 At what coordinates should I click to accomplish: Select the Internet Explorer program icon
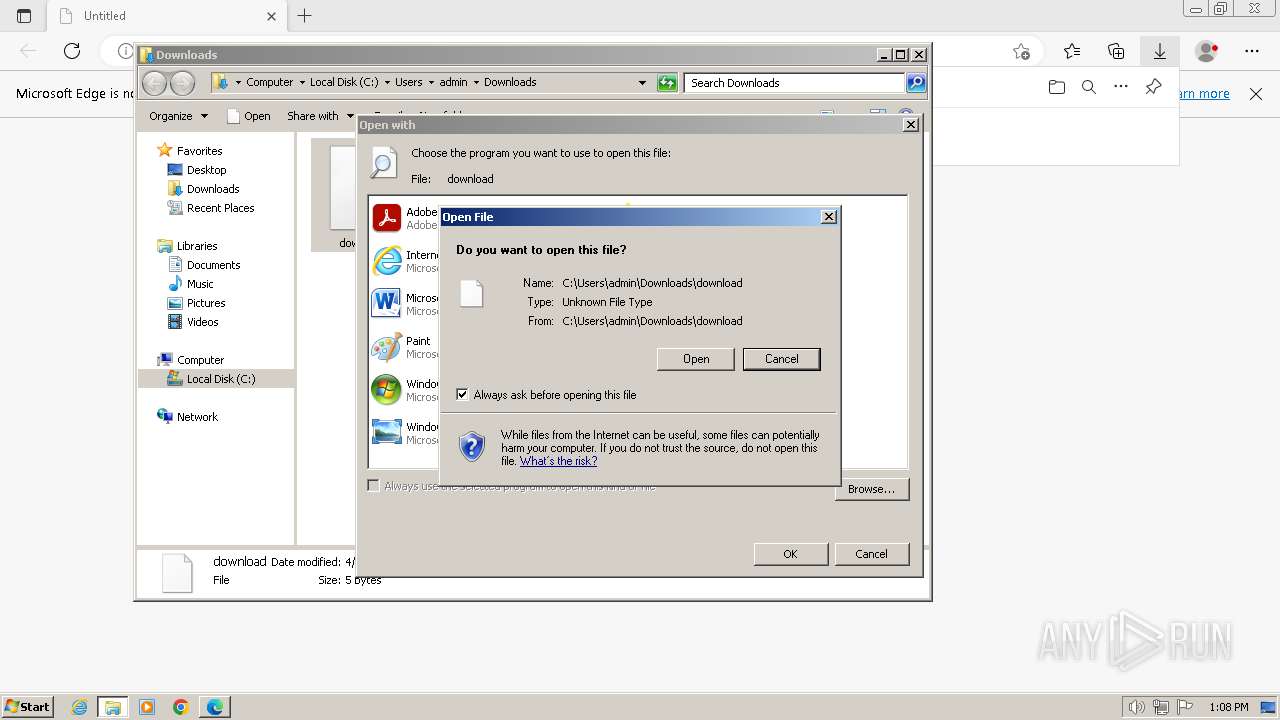(386, 261)
